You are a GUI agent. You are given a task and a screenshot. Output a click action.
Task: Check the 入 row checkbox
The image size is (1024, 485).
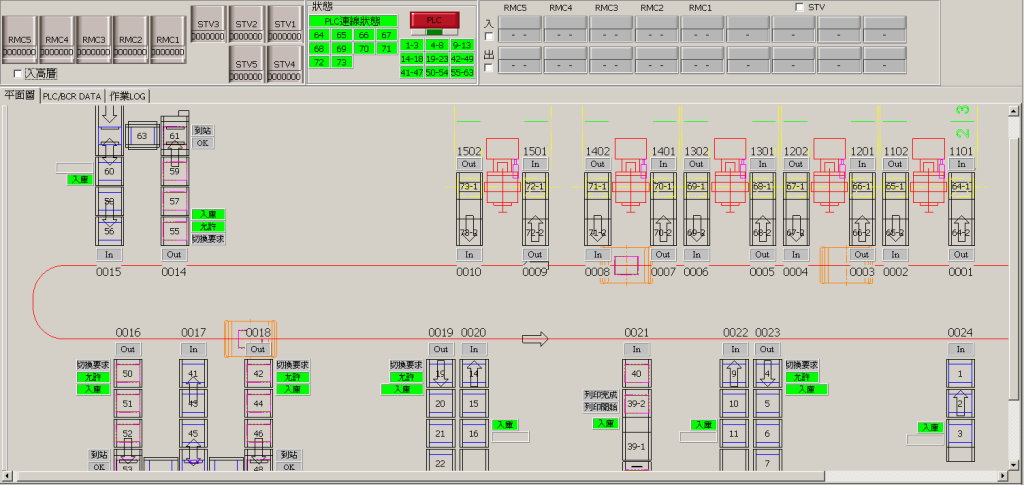(x=489, y=36)
